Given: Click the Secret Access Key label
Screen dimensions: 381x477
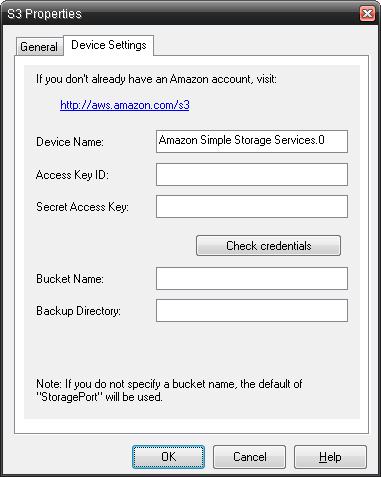Looking at the screenshot, I should pyautogui.click(x=82, y=207).
